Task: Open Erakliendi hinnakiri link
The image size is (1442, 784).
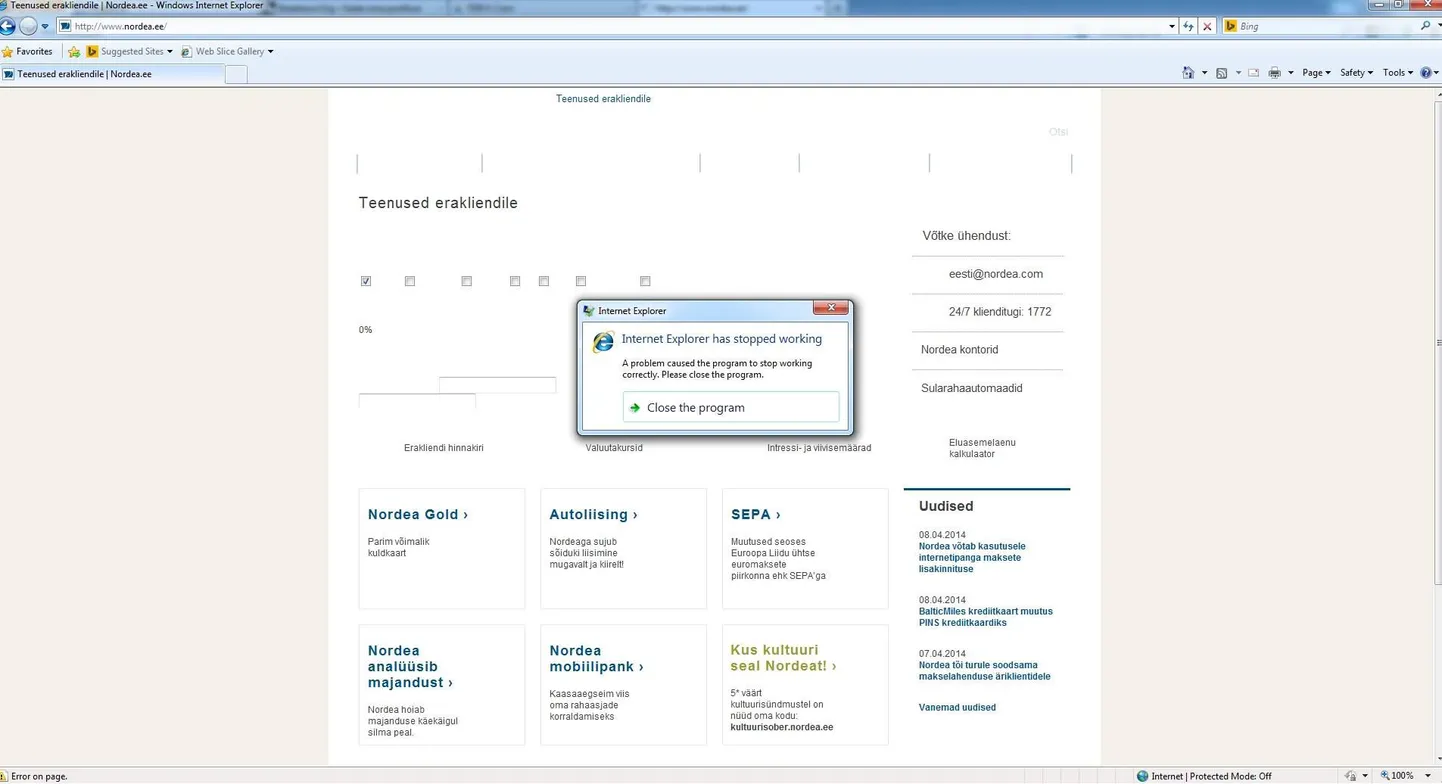Action: pos(444,448)
